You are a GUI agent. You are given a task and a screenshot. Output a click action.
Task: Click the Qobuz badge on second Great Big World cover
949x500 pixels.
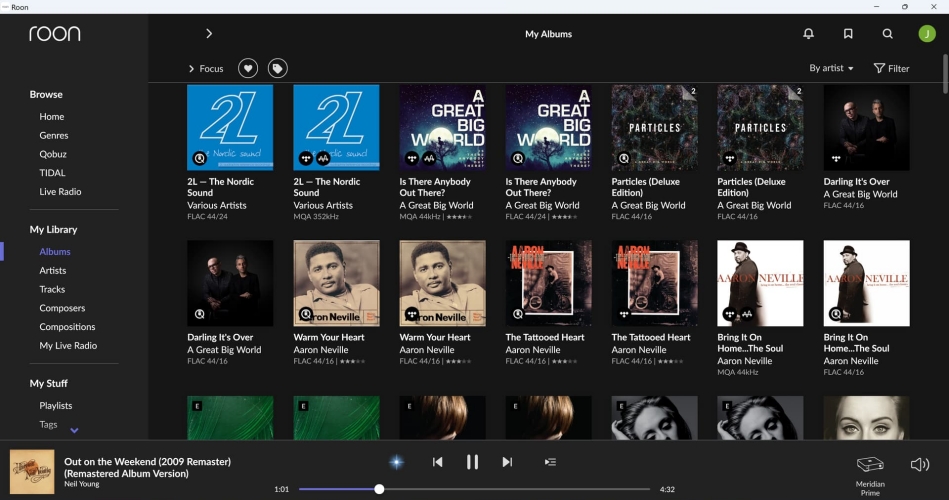pos(517,159)
